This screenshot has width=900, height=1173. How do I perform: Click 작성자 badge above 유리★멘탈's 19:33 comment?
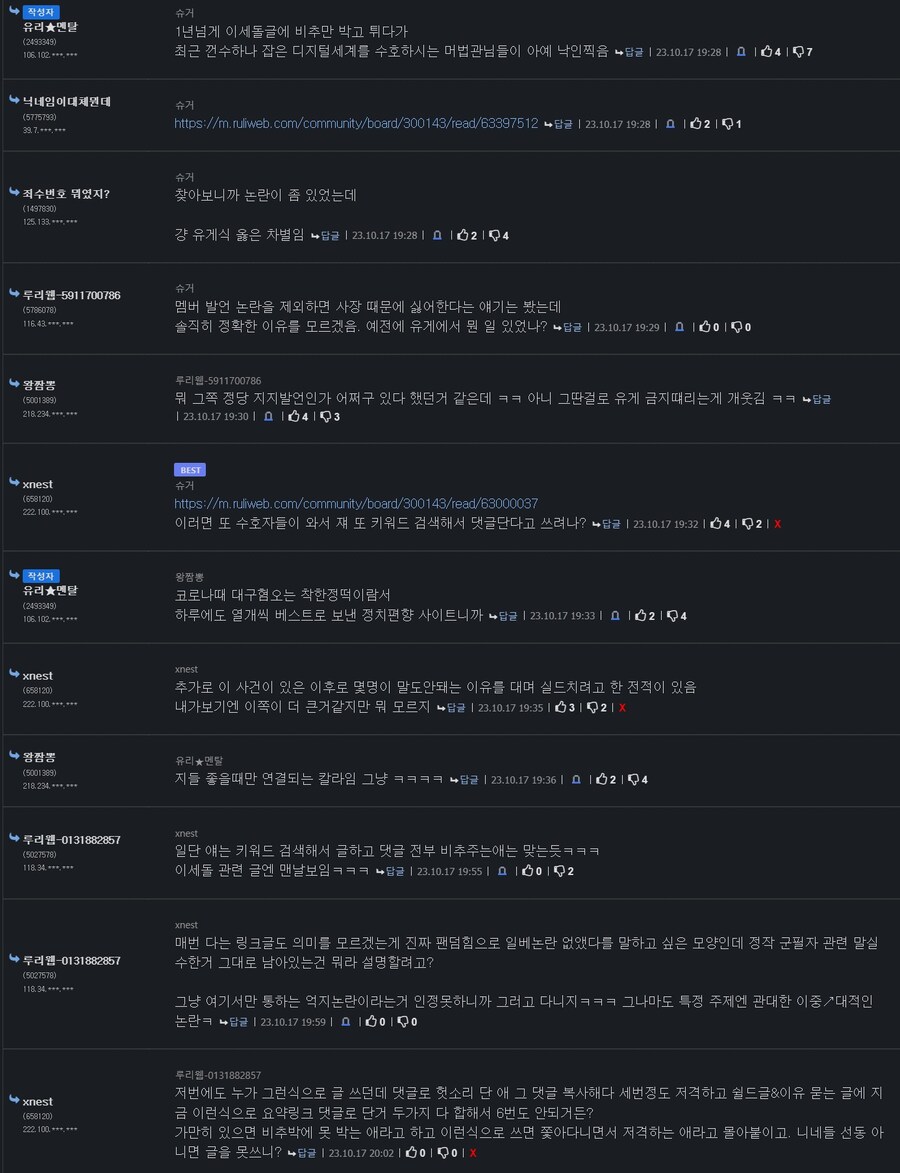[40, 576]
